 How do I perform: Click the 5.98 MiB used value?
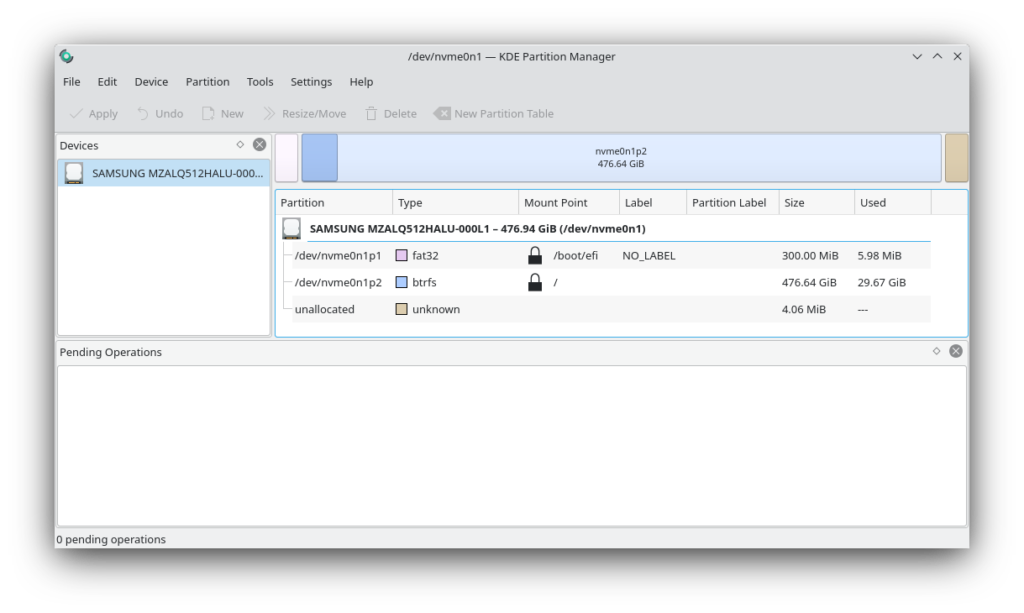coord(880,256)
